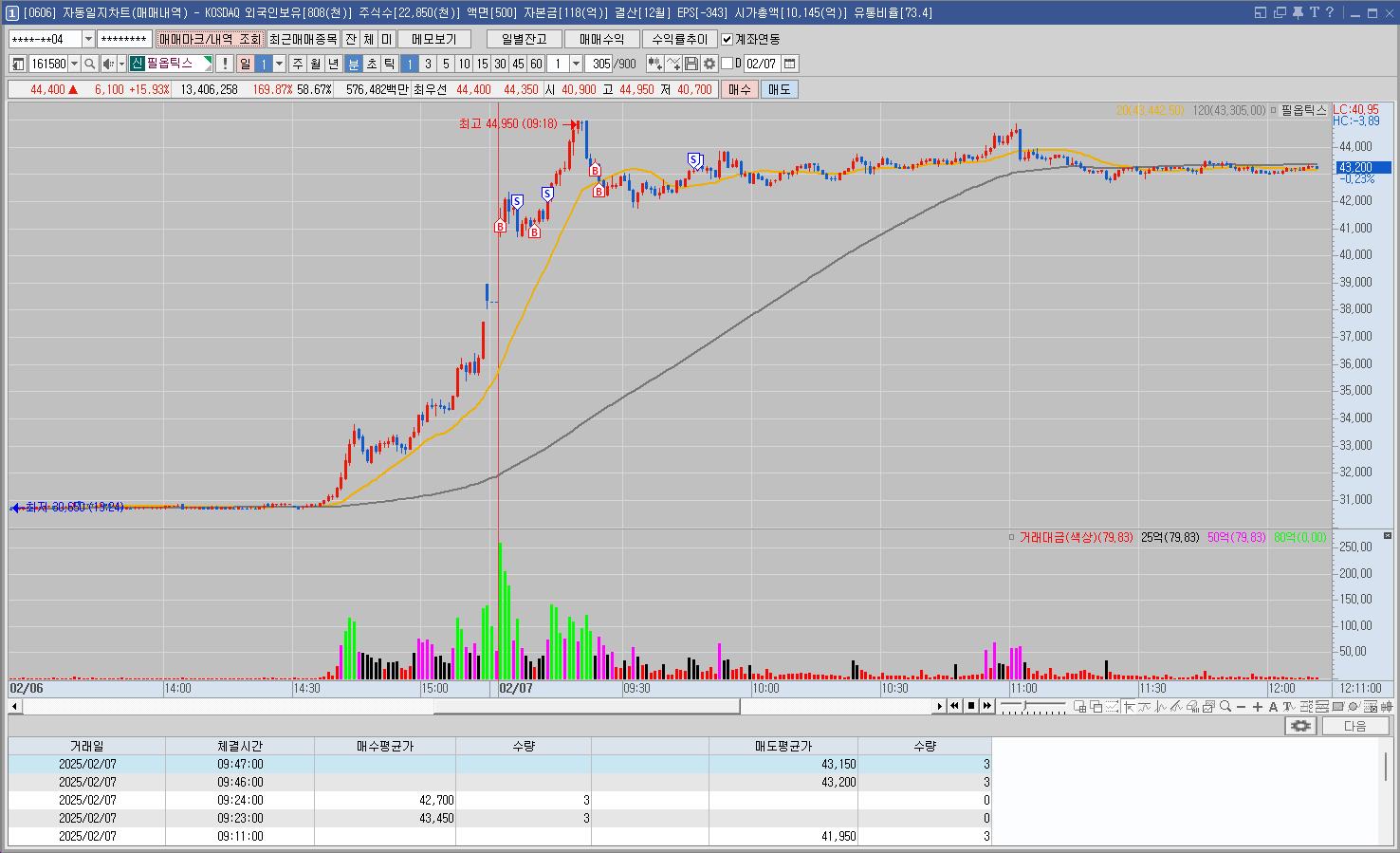Click the save chart floppy disk icon

[691, 64]
